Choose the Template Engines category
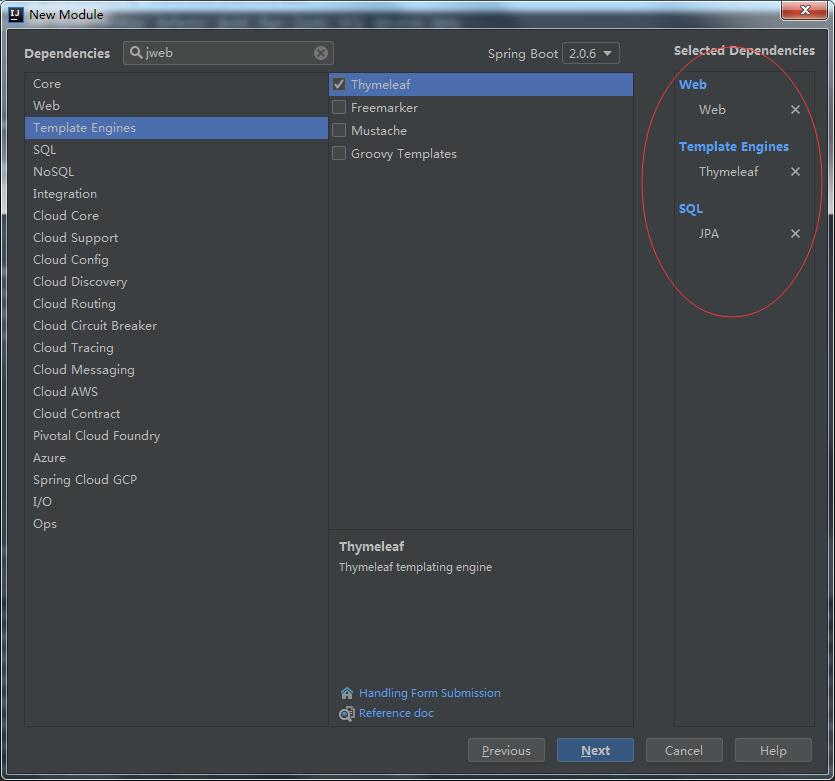835x781 pixels. click(176, 128)
